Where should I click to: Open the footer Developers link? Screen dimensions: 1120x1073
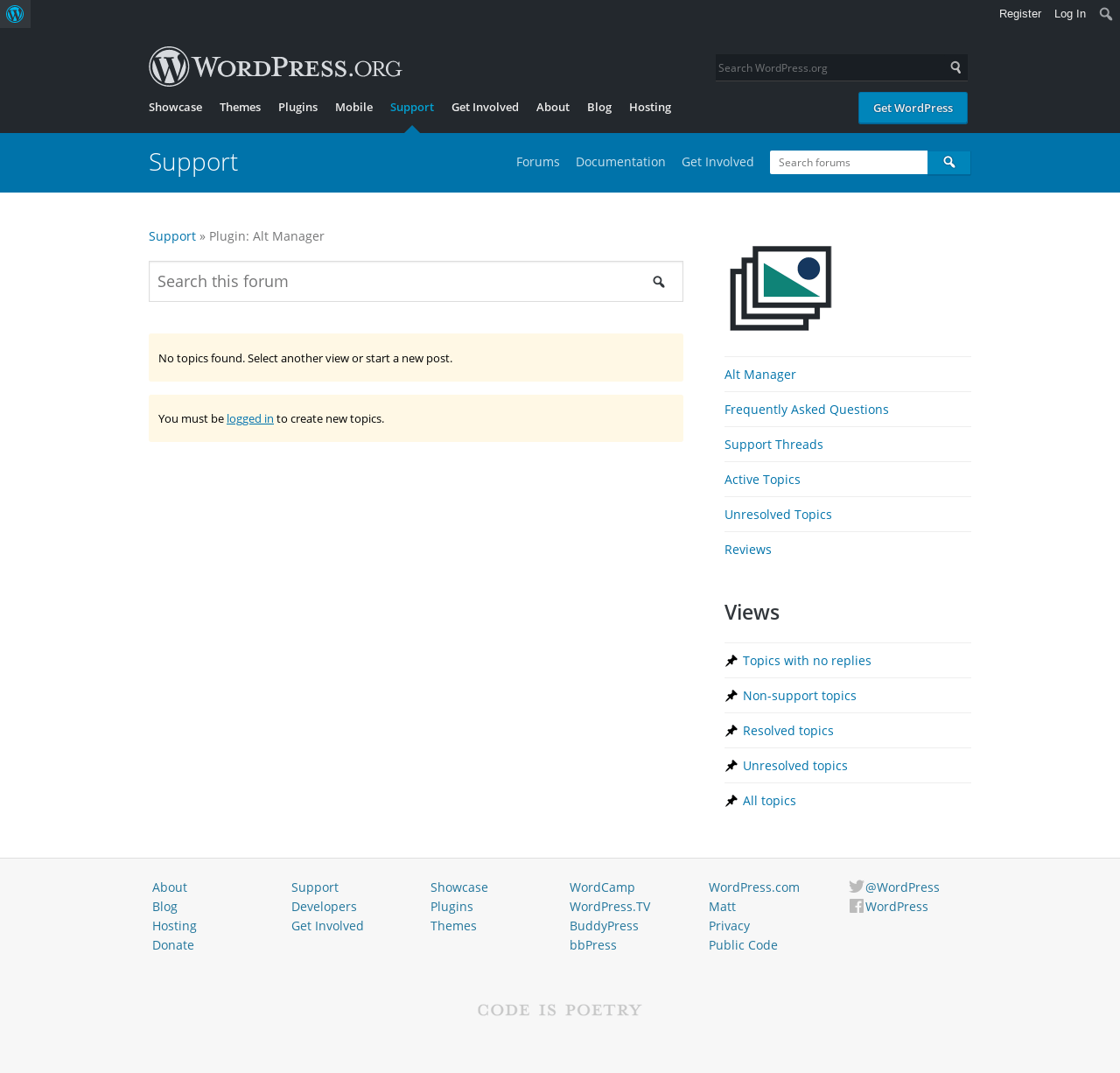[324, 907]
